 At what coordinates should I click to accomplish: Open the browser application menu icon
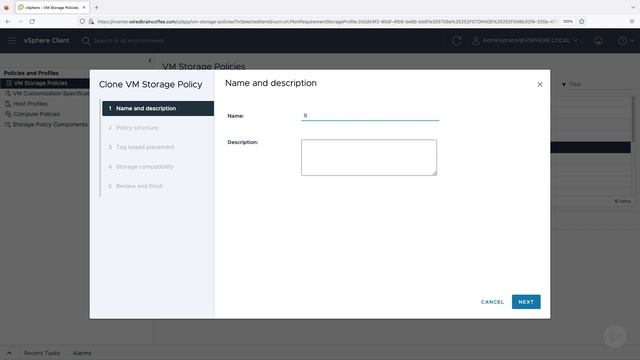(631, 21)
